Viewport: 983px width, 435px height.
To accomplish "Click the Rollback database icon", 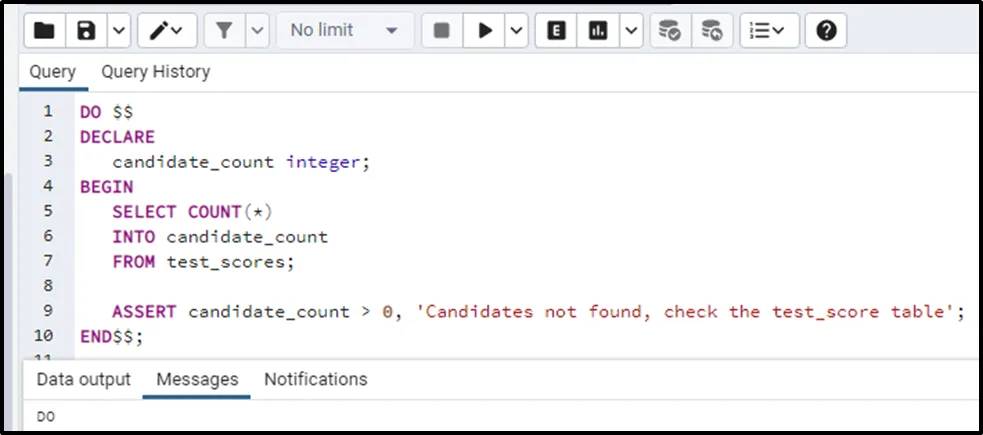I will (x=711, y=31).
